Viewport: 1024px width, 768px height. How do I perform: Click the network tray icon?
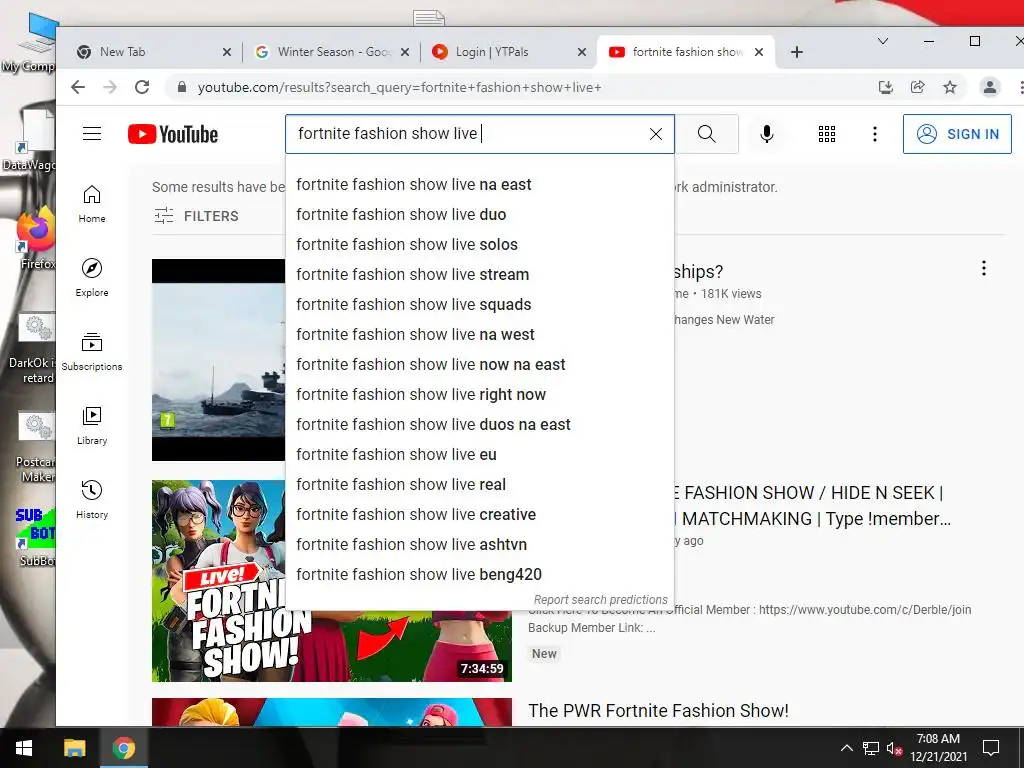click(x=871, y=748)
